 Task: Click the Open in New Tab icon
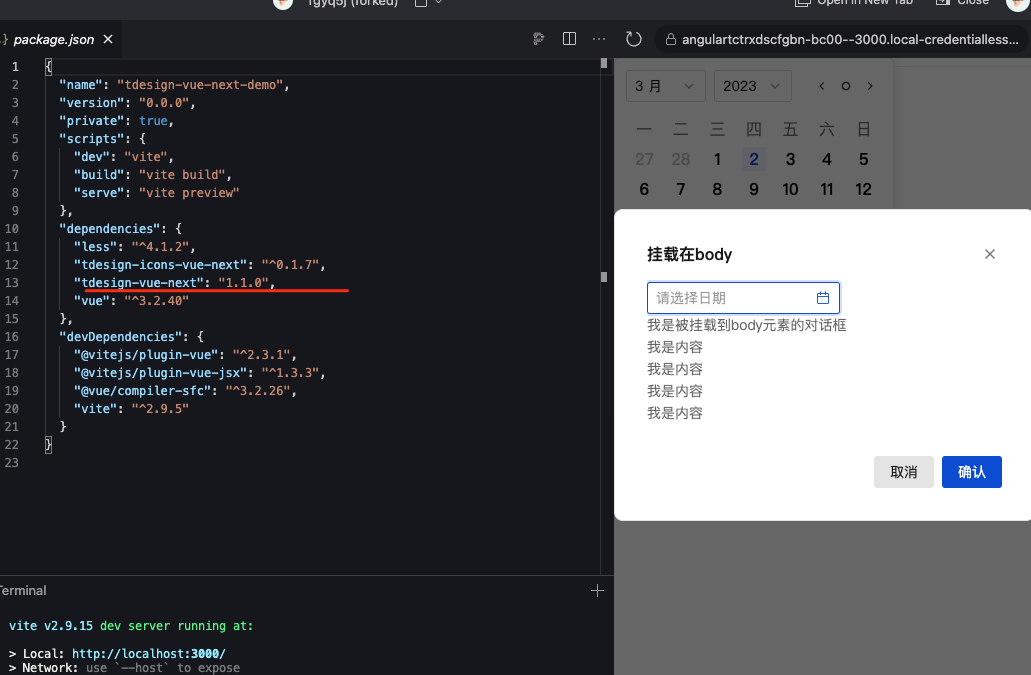tap(802, 3)
